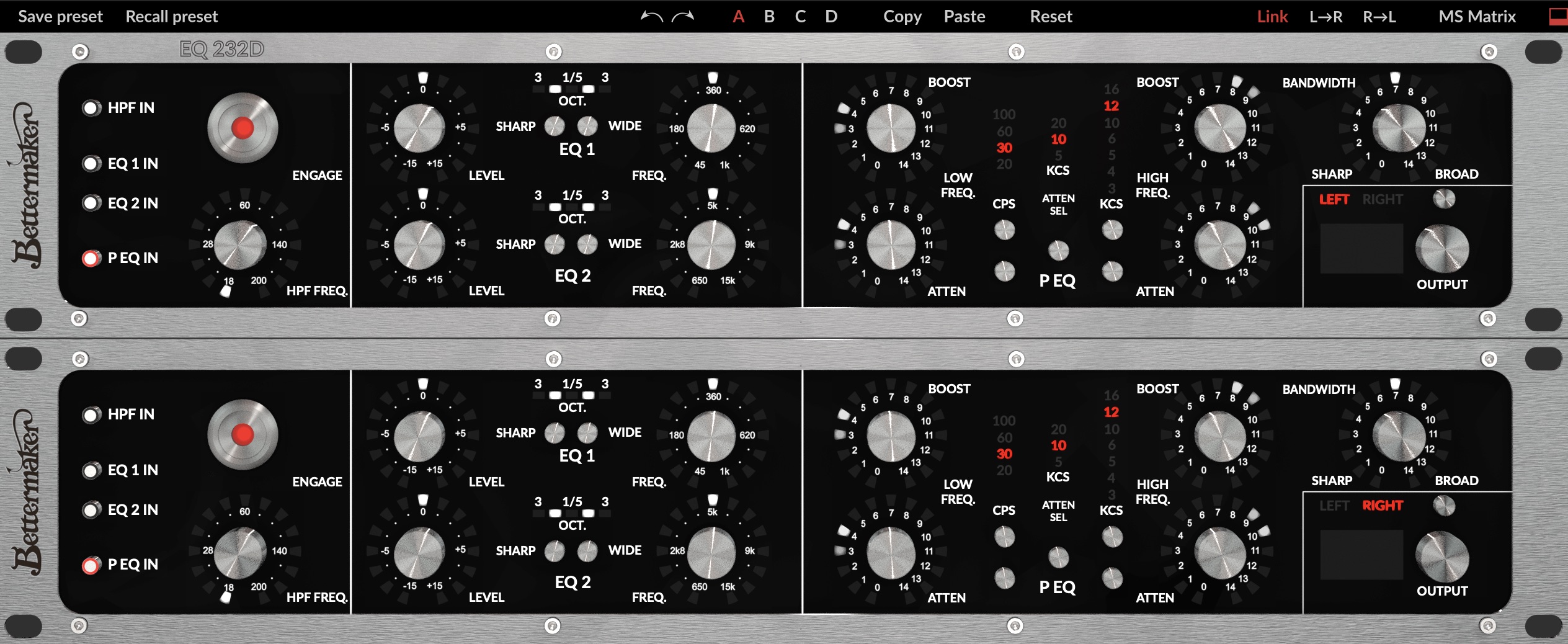
Task: Click EQ 2 FREQ knob on top unit
Action: (x=711, y=244)
